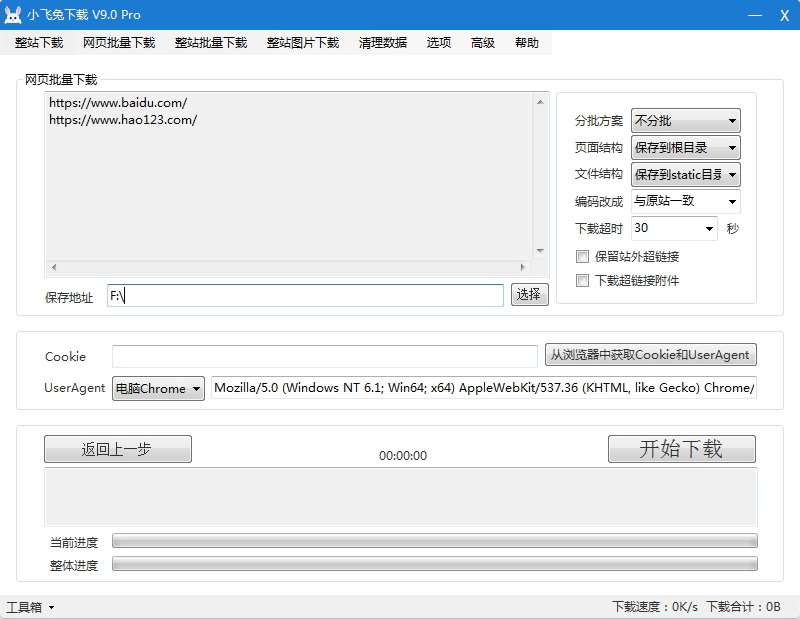The width and height of the screenshot is (800, 619).
Task: Expand the 页面结构 combo box
Action: tap(686, 148)
